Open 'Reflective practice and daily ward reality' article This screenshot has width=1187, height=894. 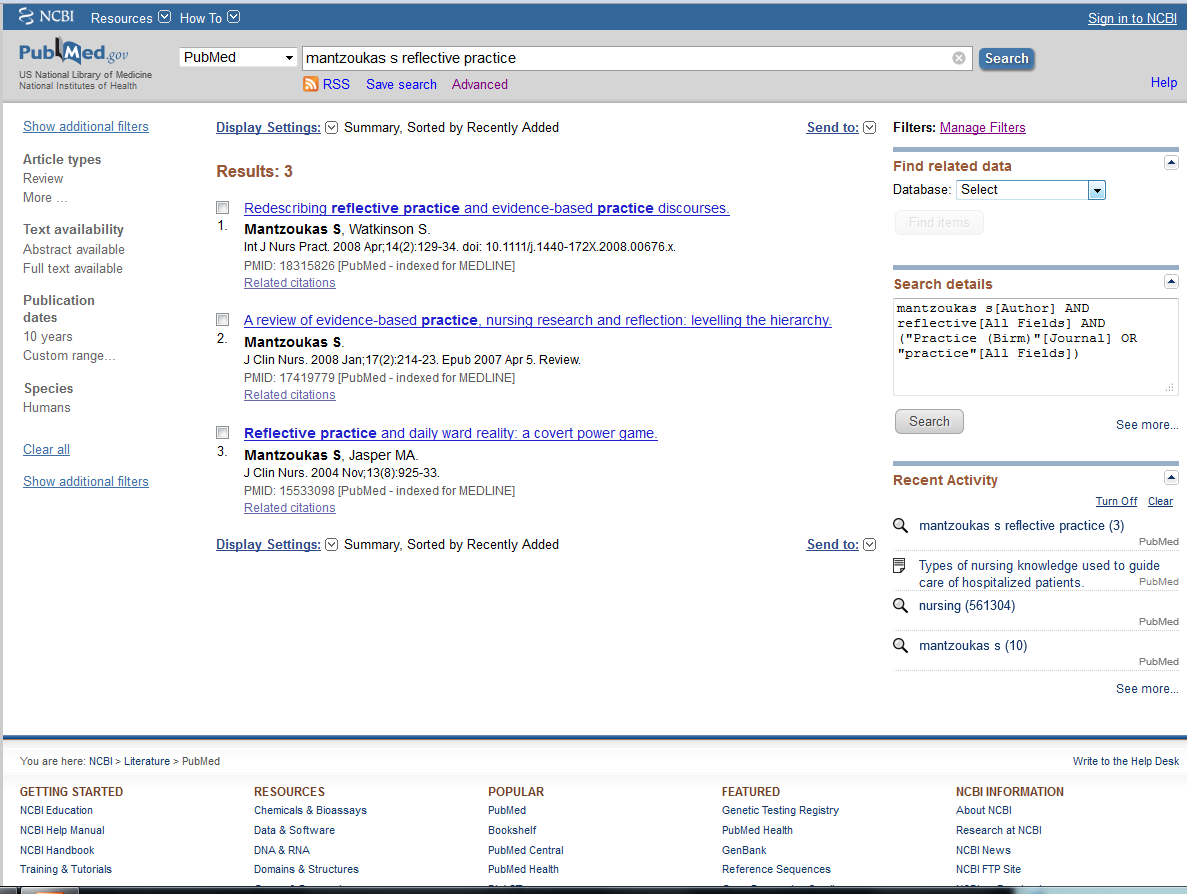[450, 433]
